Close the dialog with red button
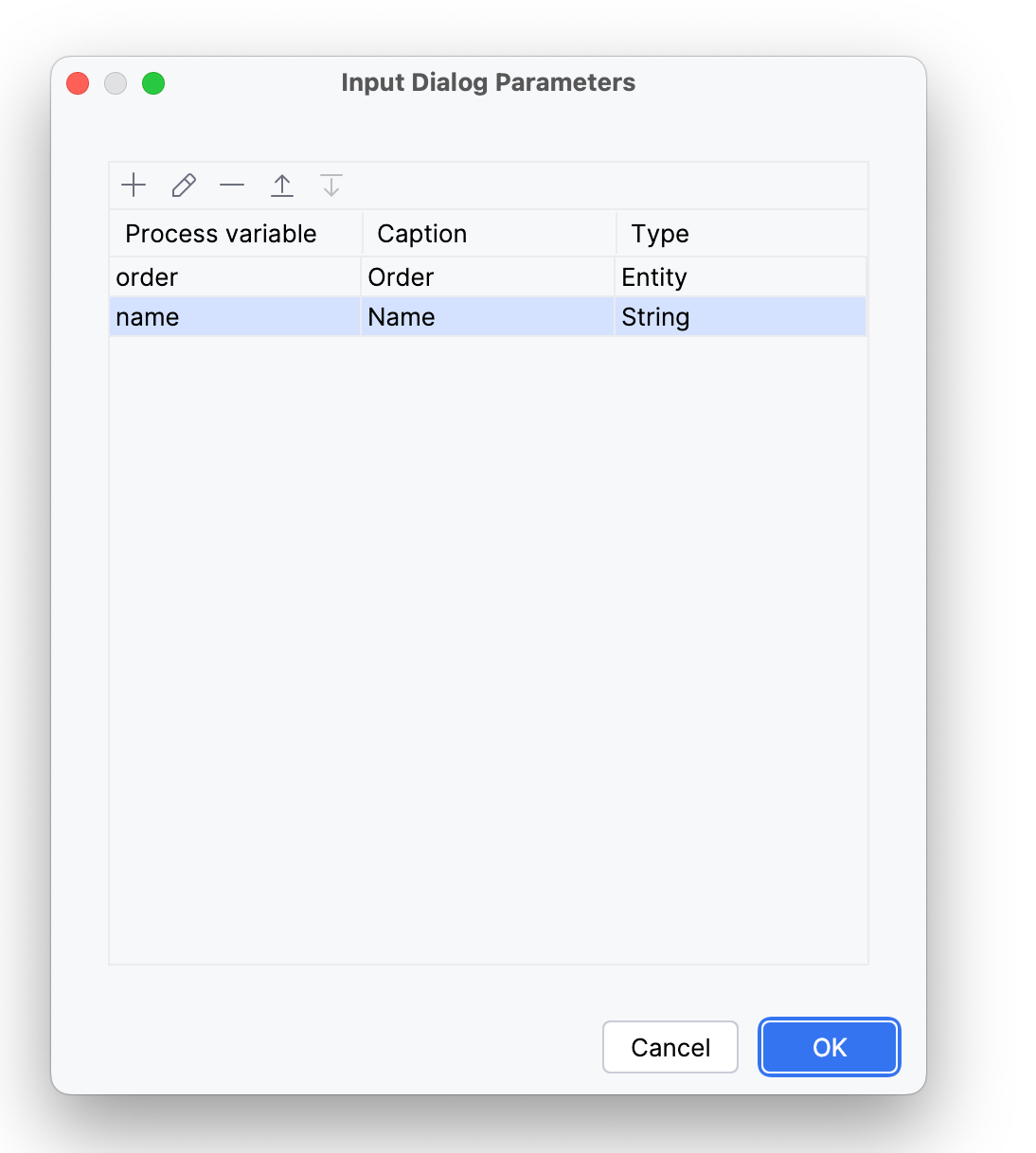This screenshot has width=1036, height=1153. coord(78,83)
